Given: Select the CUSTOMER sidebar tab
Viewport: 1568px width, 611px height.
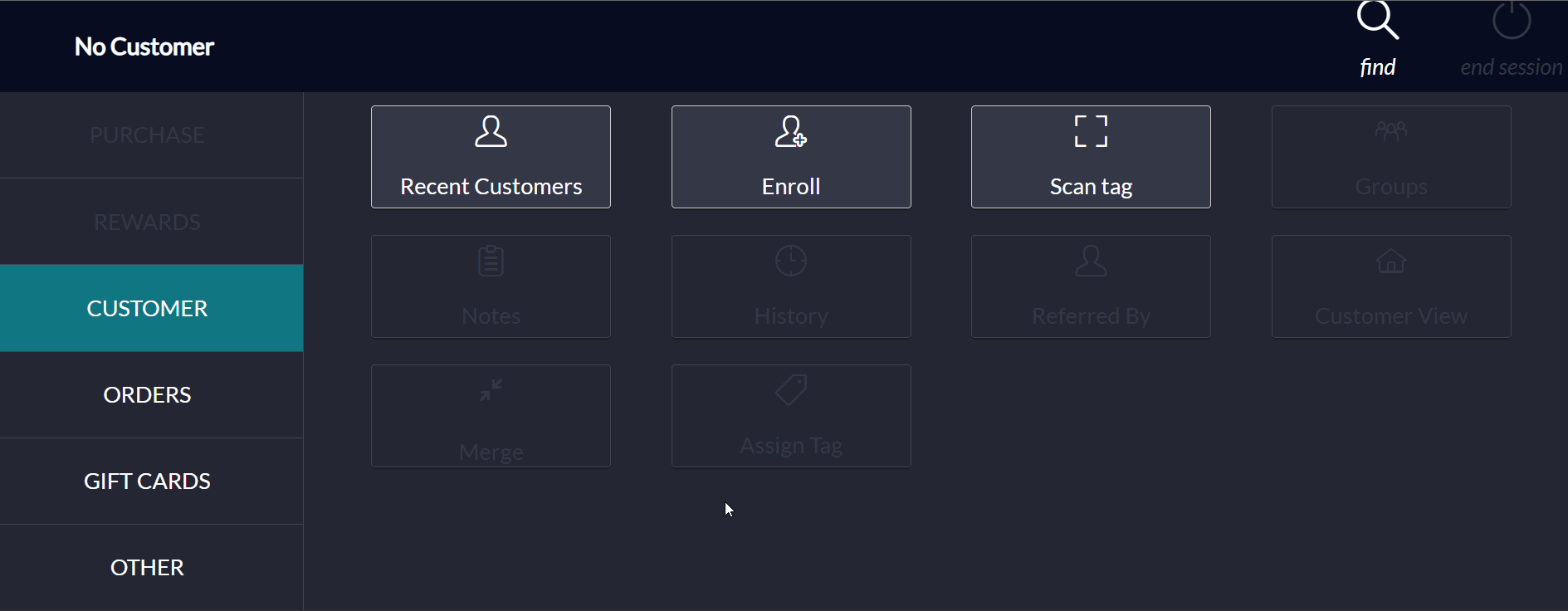Looking at the screenshot, I should pos(151,308).
